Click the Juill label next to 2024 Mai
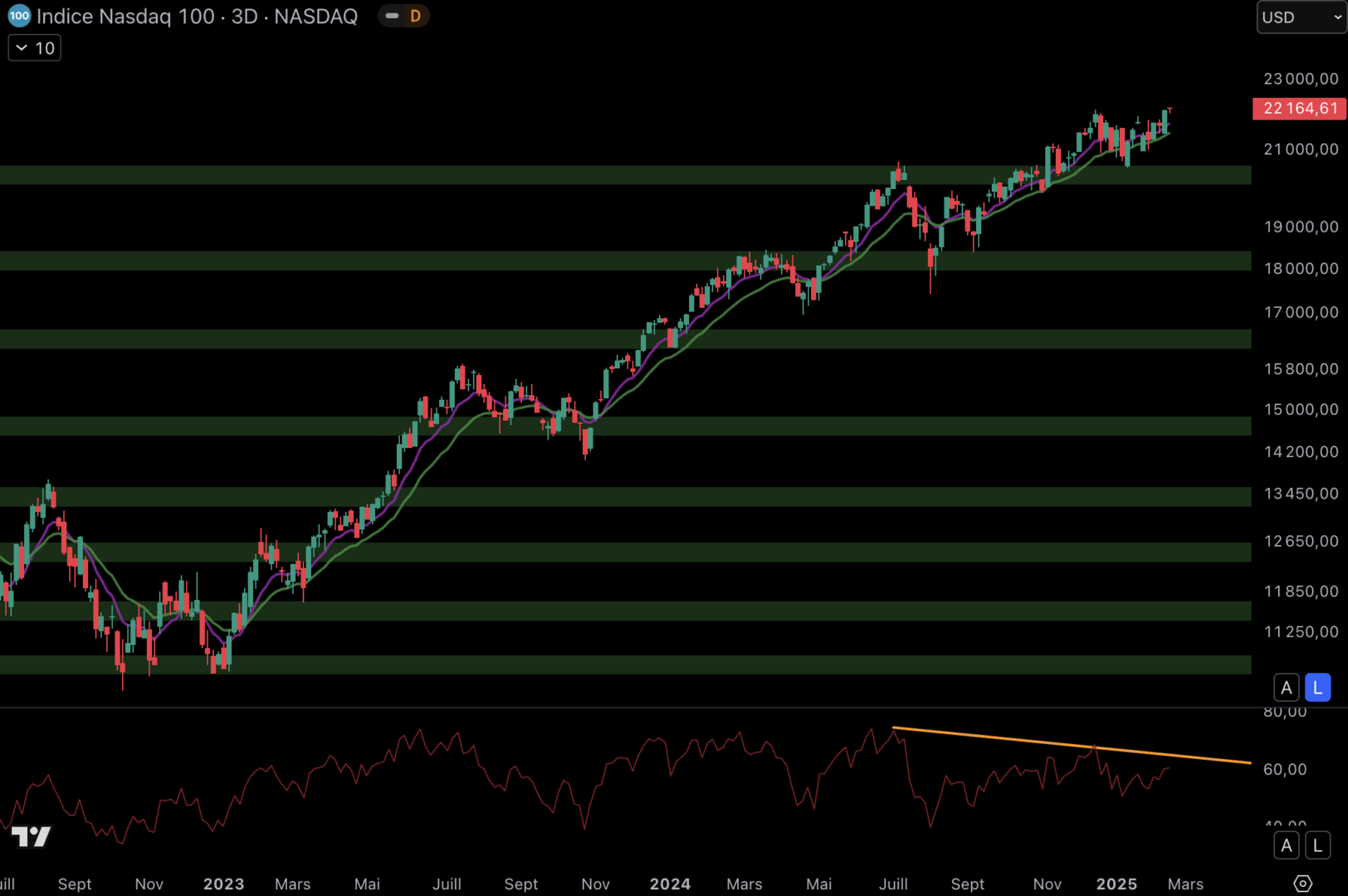The height and width of the screenshot is (896, 1348). tap(893, 884)
